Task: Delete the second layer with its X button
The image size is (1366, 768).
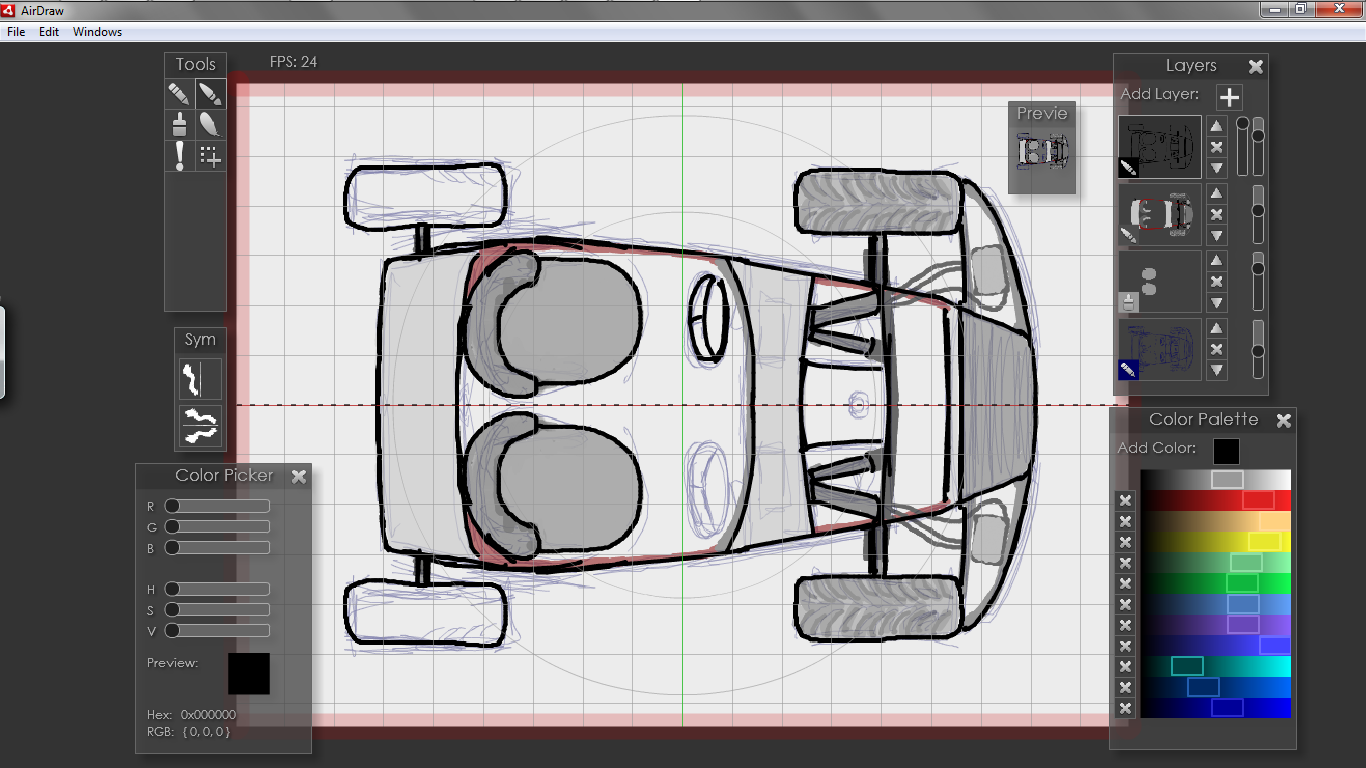Action: (1216, 215)
